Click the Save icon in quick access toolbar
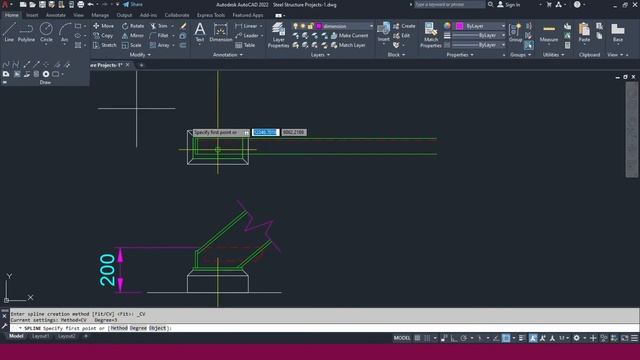This screenshot has width=640, height=360. pyautogui.click(x=42, y=4)
